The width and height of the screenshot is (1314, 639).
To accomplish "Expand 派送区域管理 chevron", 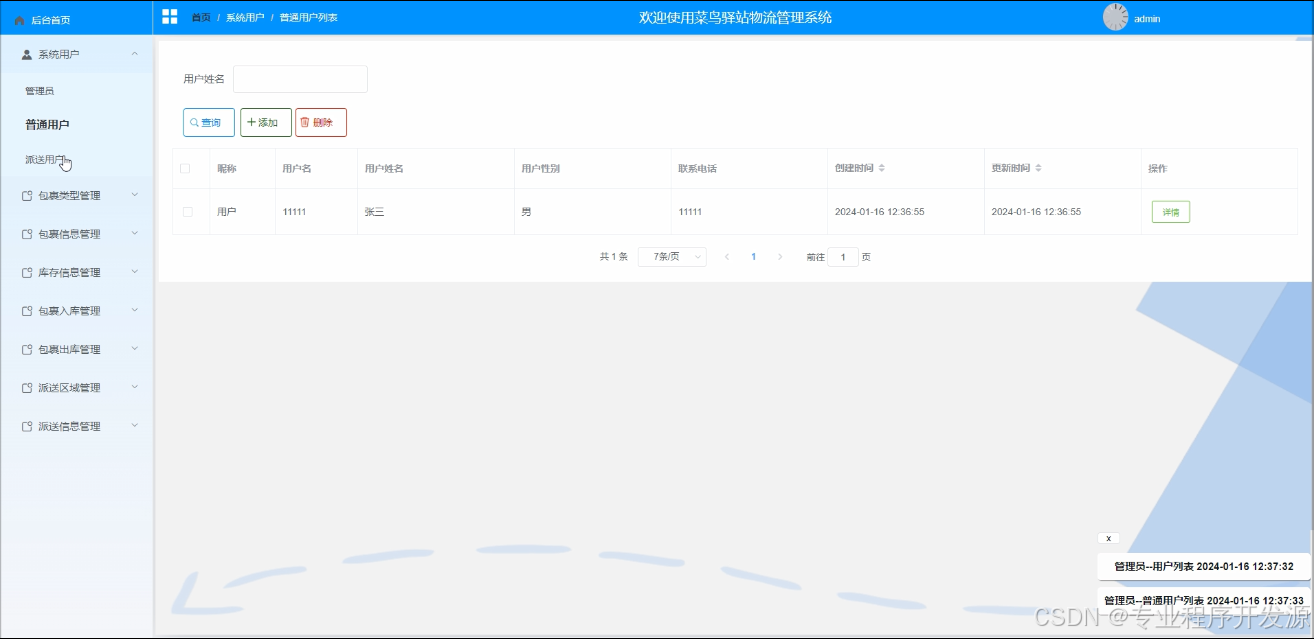I will coord(135,387).
